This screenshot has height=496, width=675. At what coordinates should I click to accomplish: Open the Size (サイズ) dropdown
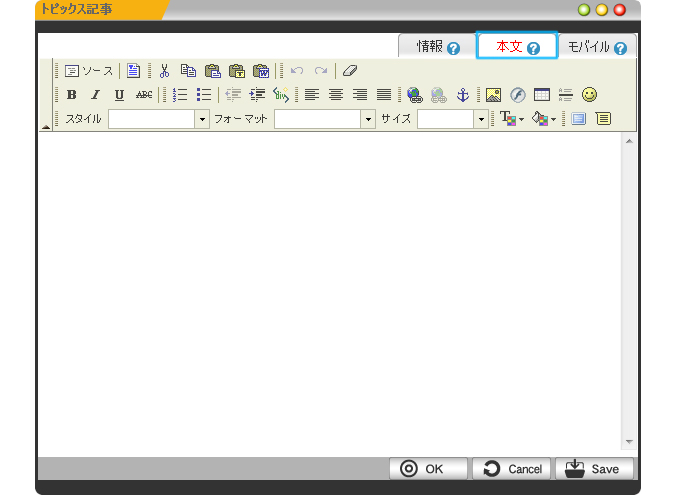(x=453, y=119)
